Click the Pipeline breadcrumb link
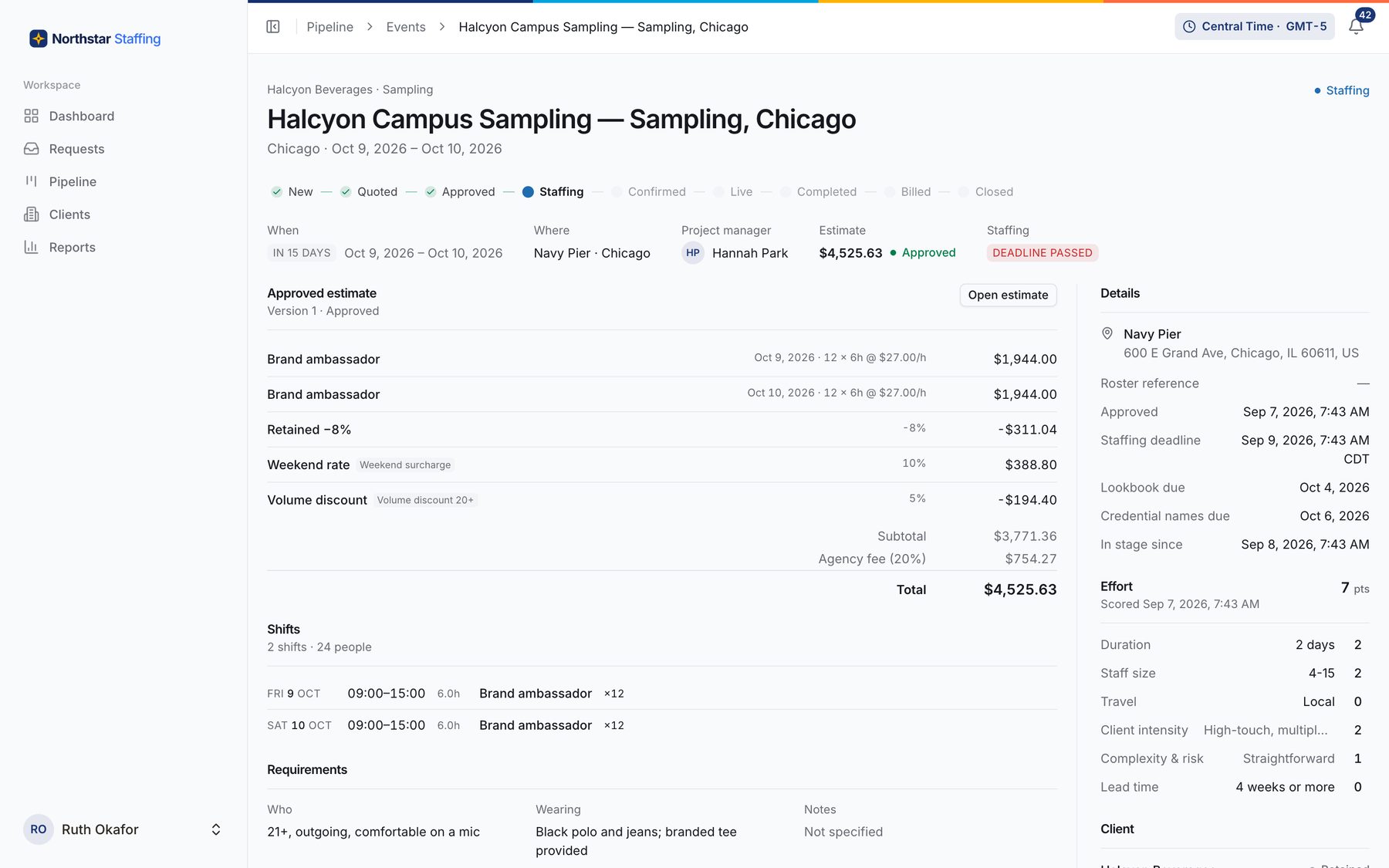Image resolution: width=1389 pixels, height=868 pixels. [330, 27]
